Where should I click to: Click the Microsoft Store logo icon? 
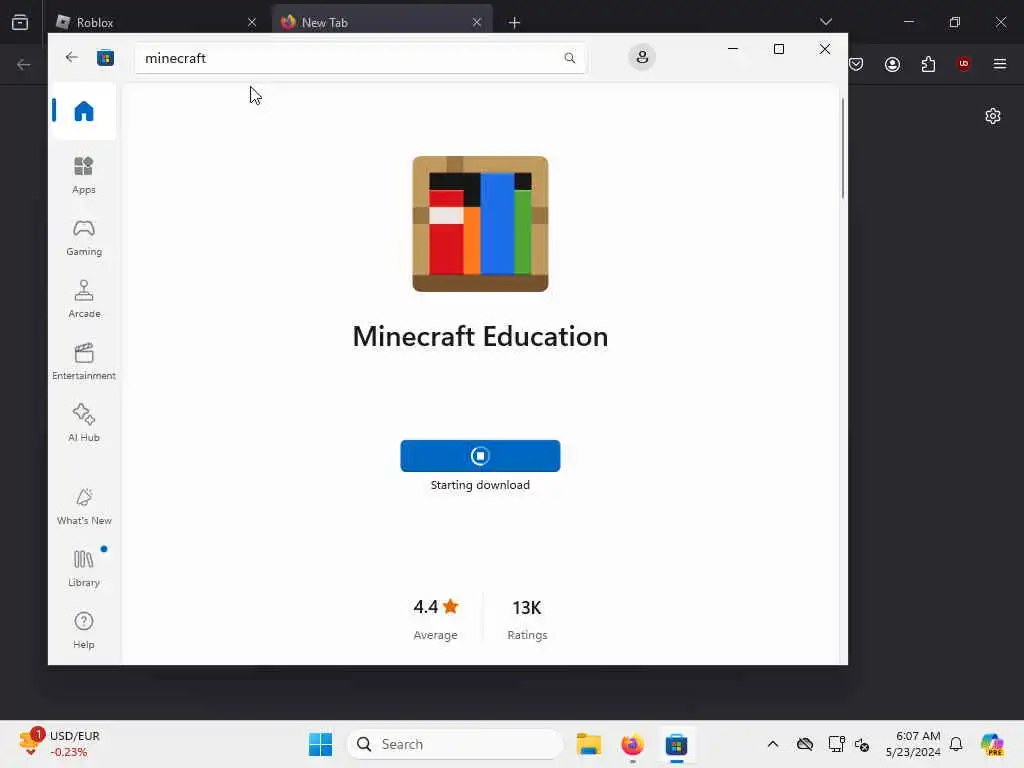(105, 58)
